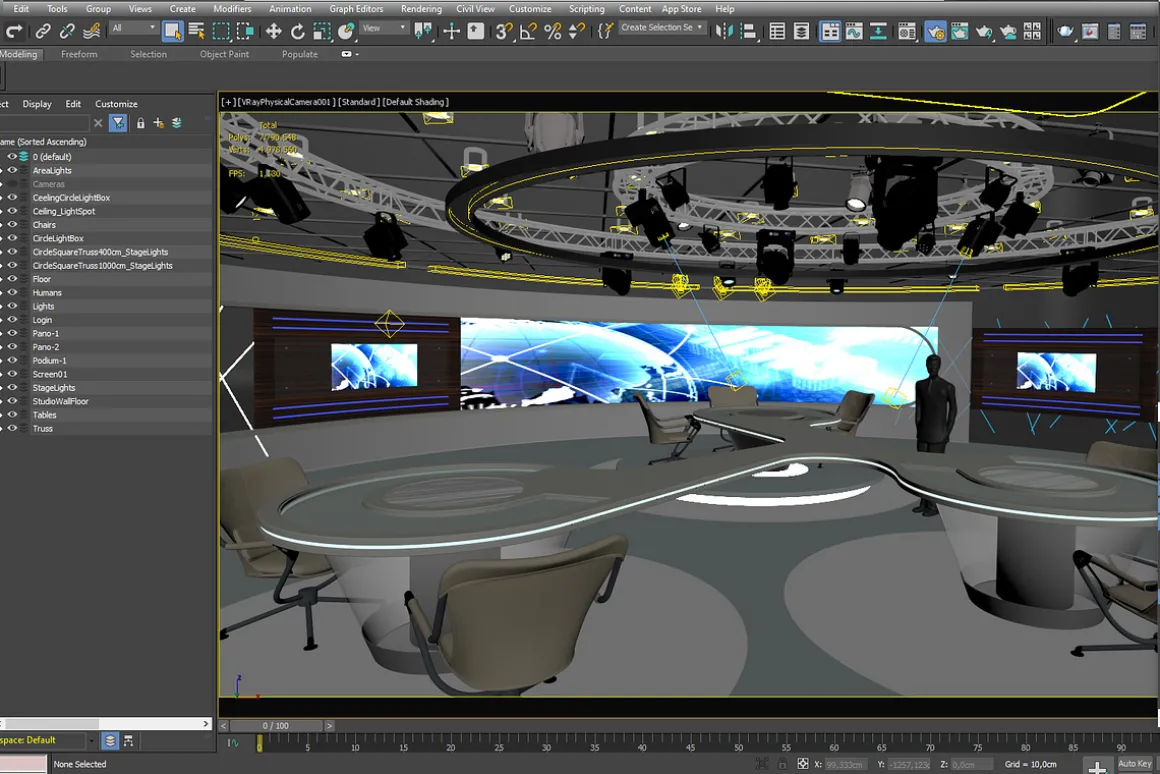The image size is (1160, 774).
Task: Open the Scripting menu
Action: (x=587, y=9)
